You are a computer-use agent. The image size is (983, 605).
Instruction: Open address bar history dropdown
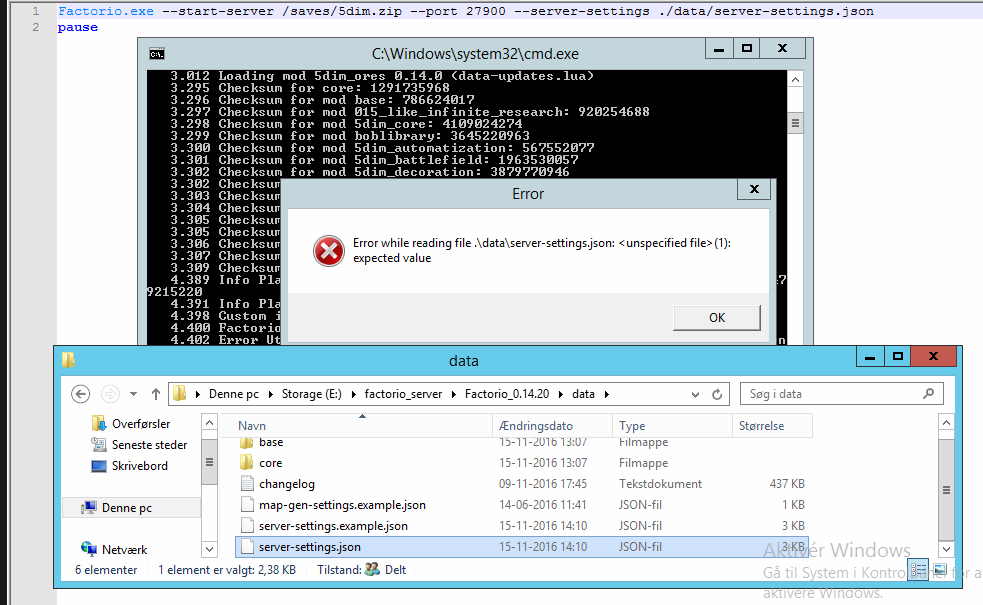695,394
